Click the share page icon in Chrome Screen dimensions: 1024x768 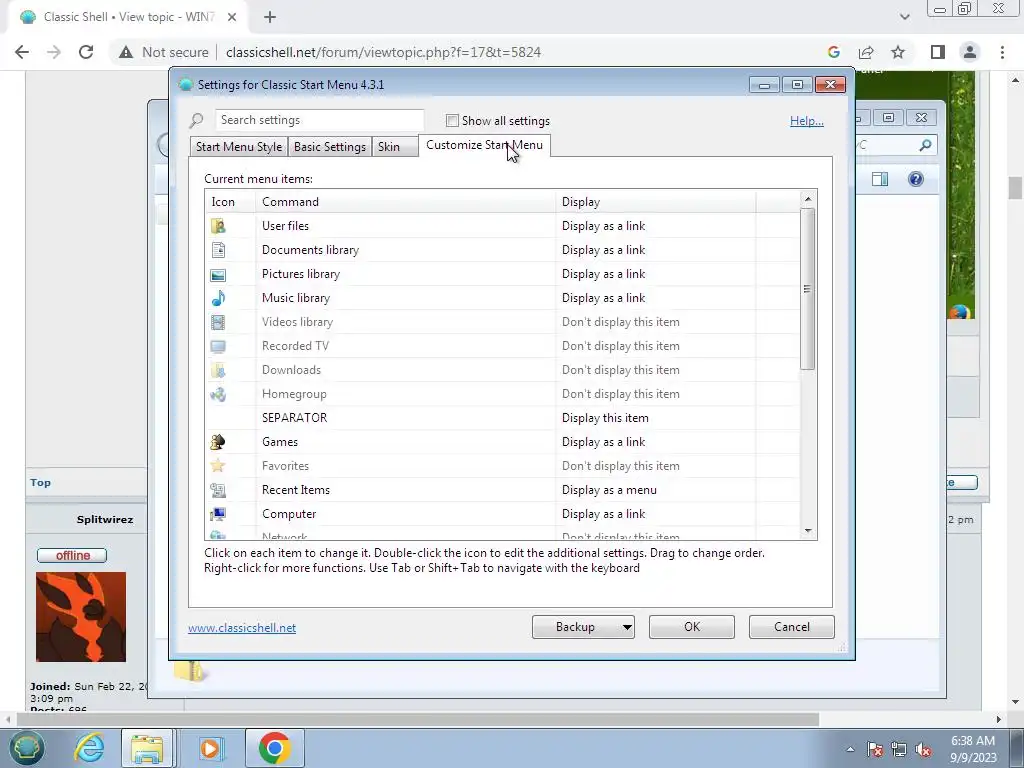[x=866, y=52]
